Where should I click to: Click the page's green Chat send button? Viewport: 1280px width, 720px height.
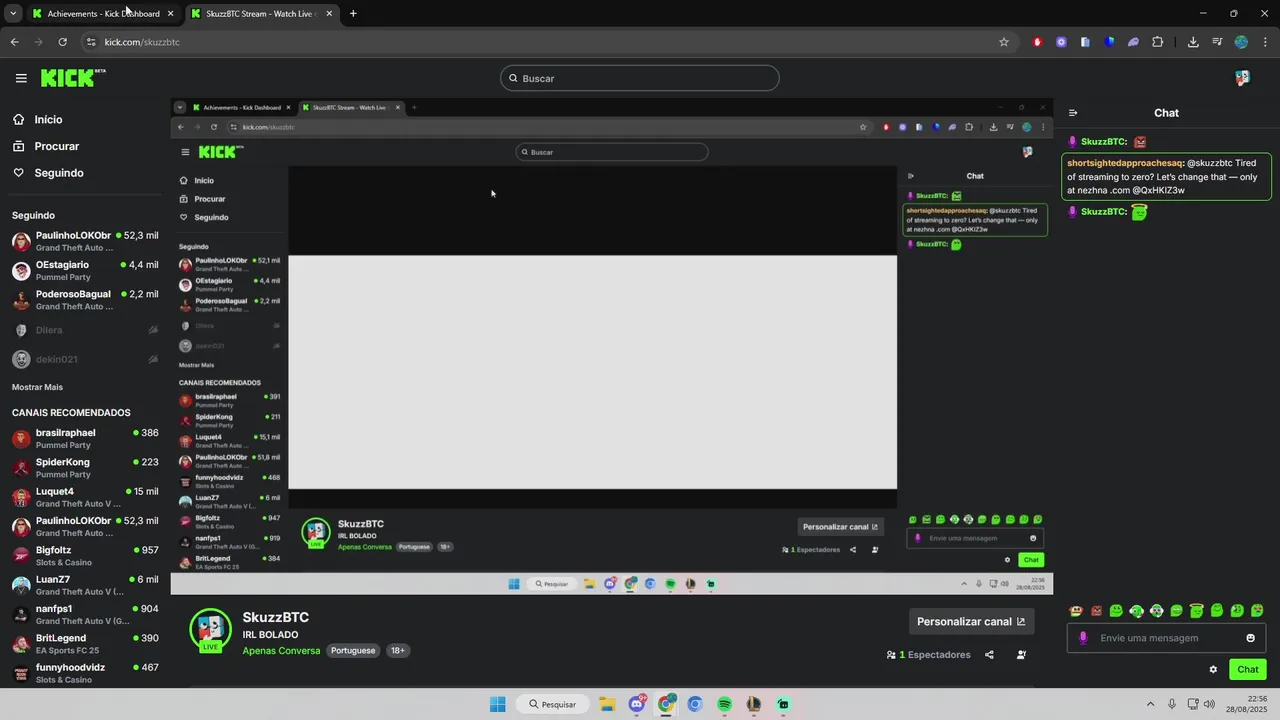[x=1248, y=670]
